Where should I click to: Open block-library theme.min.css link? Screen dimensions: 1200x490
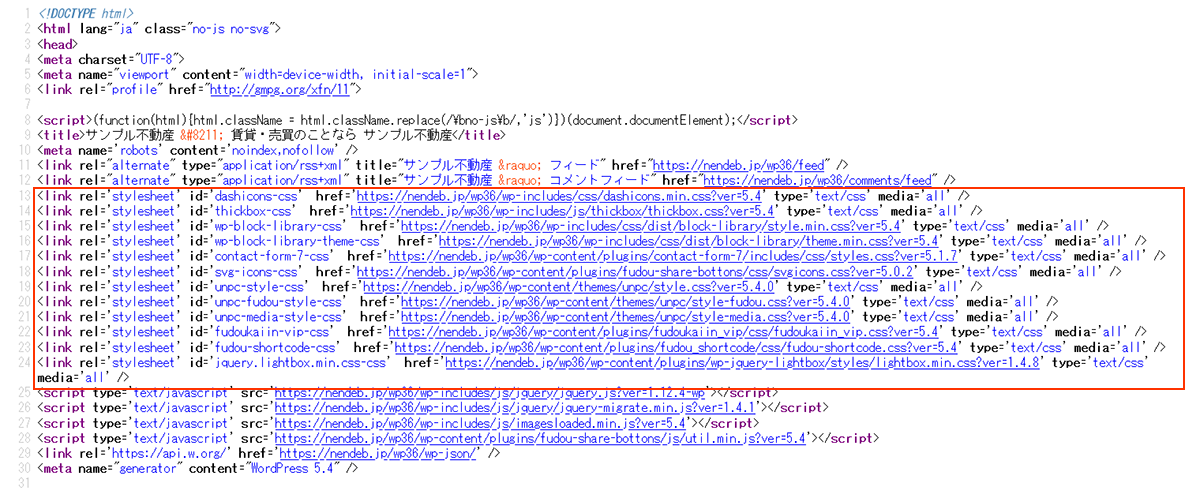688,241
